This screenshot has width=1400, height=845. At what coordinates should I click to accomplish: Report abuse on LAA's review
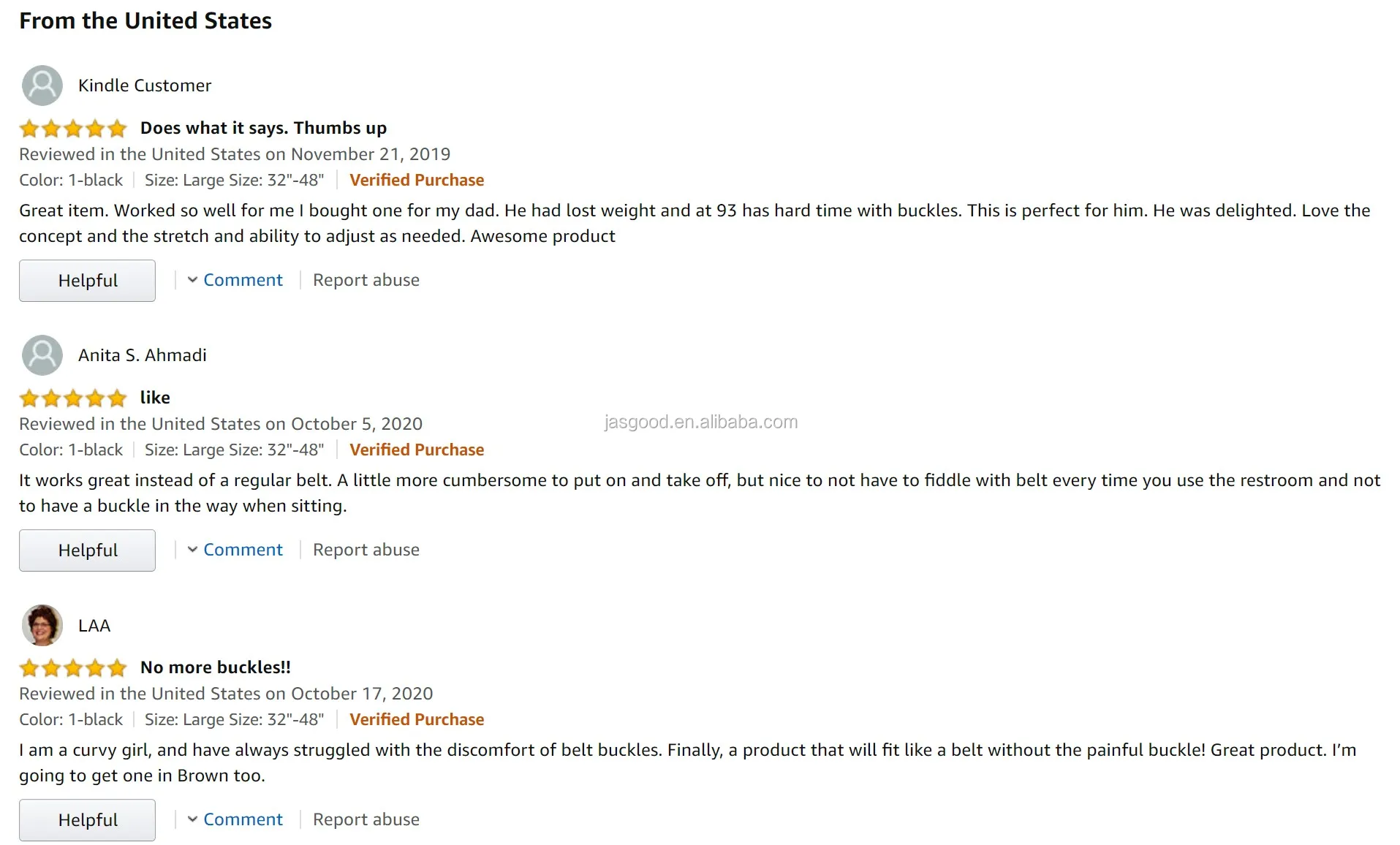[x=366, y=819]
